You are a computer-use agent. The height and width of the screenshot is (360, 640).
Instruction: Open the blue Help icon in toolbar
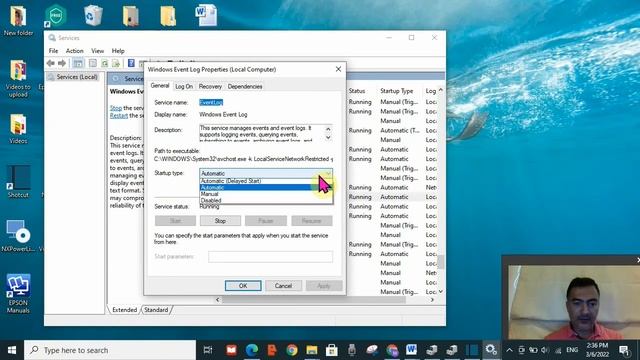[131, 63]
